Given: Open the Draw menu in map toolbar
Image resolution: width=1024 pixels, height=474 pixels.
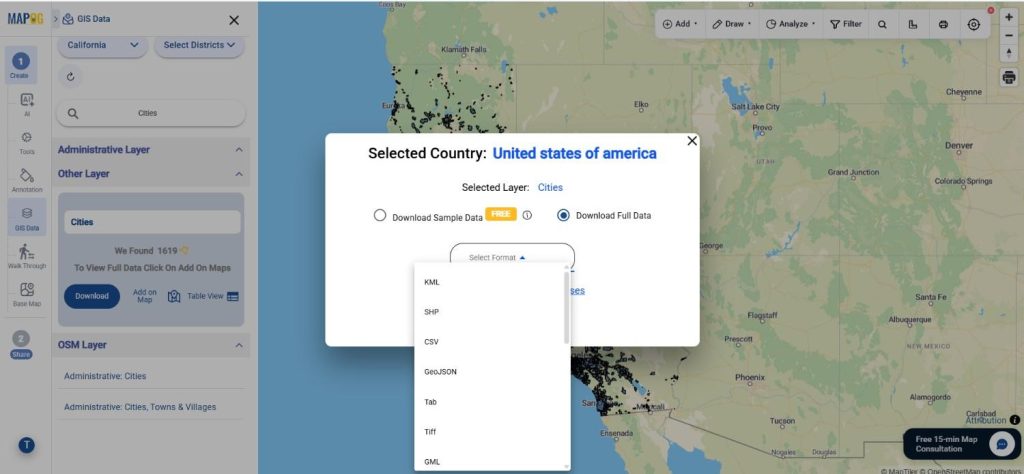Looking at the screenshot, I should point(731,24).
